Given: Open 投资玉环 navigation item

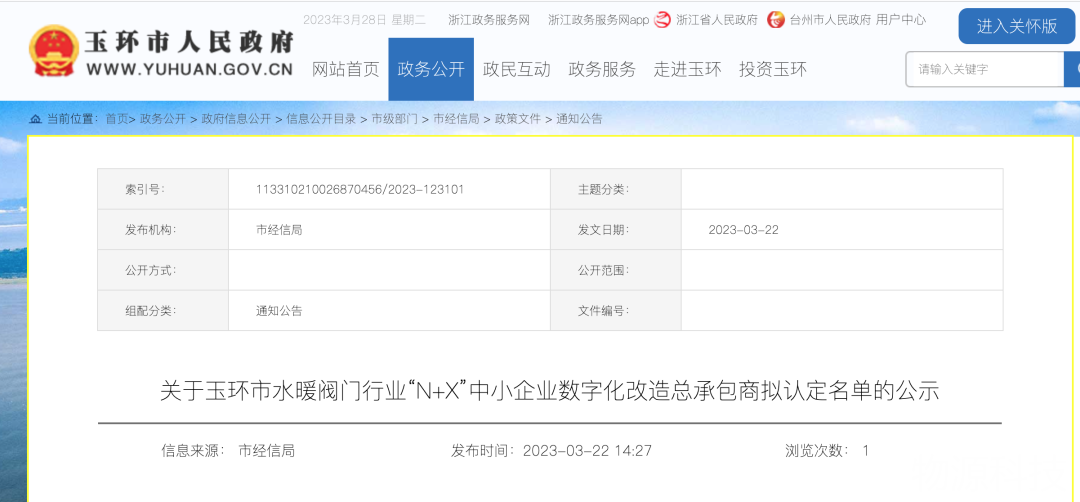Looking at the screenshot, I should coord(772,69).
